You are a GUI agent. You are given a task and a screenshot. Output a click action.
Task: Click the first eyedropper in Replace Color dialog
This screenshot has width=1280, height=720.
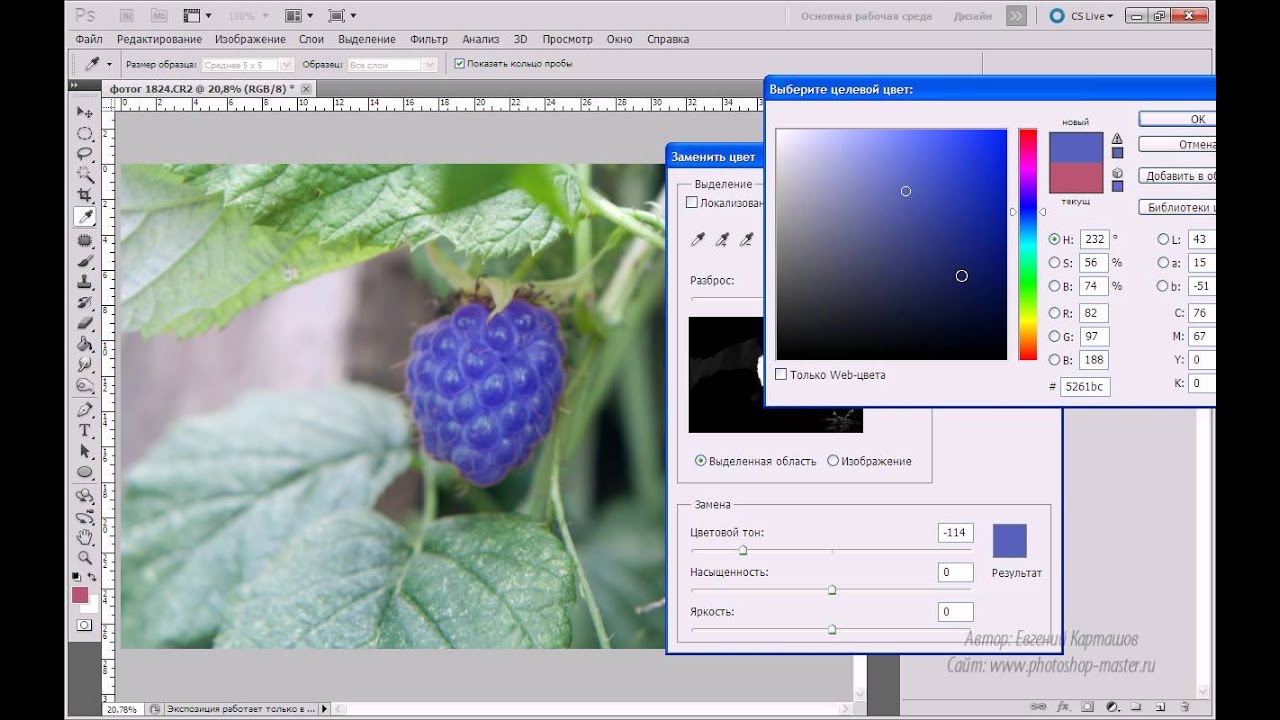coord(698,240)
